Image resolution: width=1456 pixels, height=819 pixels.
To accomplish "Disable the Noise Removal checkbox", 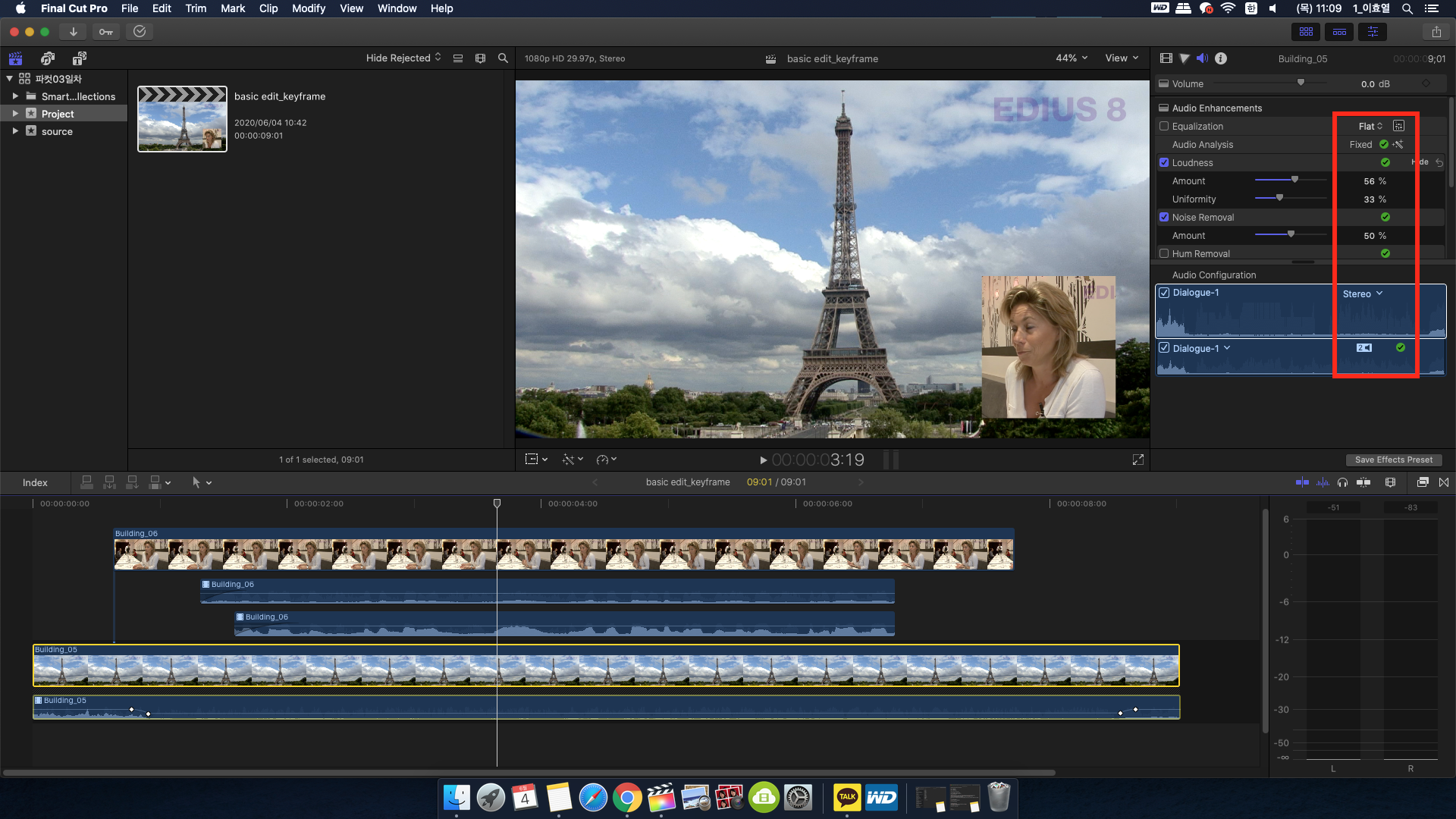I will pyautogui.click(x=1164, y=218).
